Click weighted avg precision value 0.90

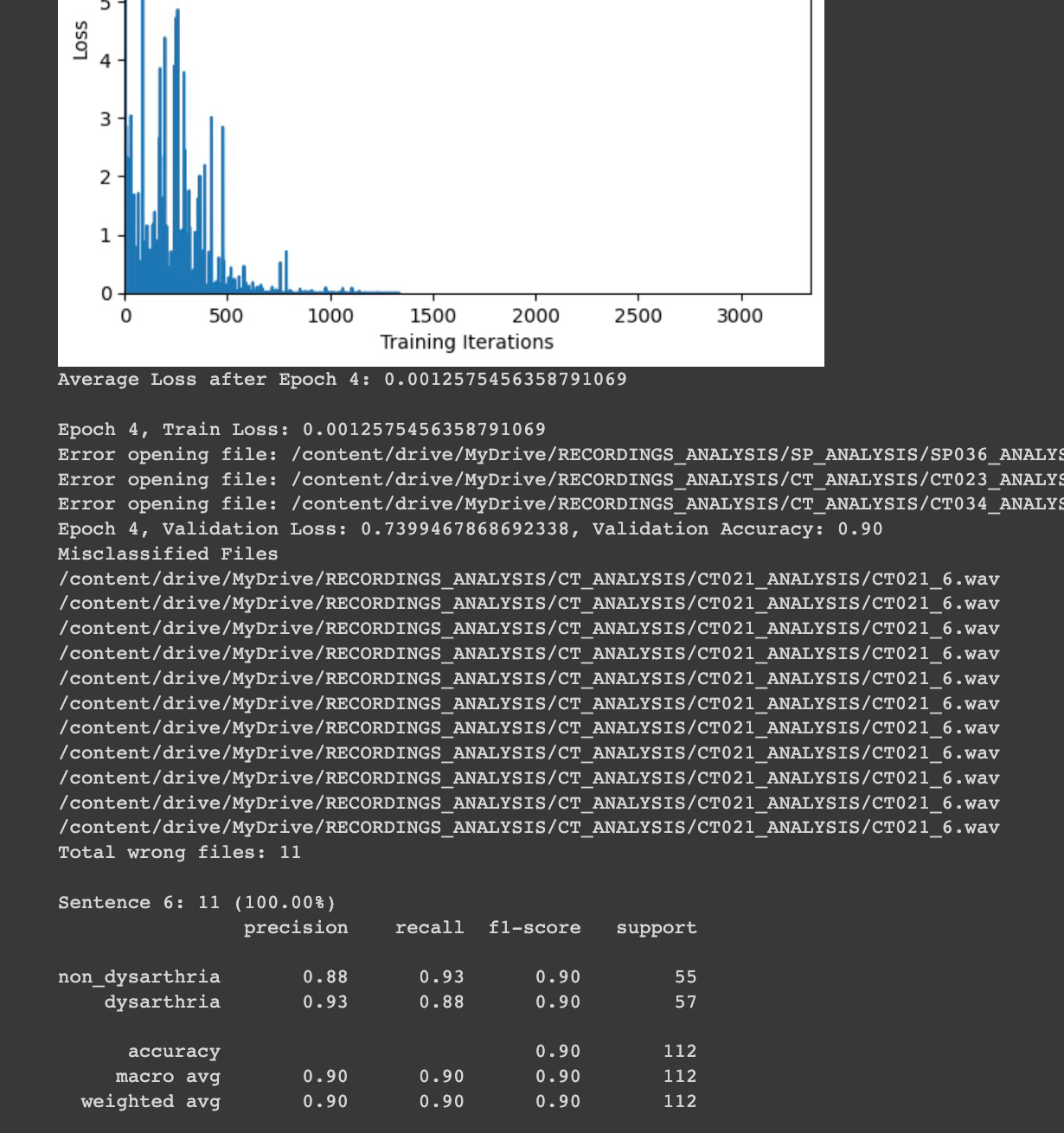[325, 1102]
